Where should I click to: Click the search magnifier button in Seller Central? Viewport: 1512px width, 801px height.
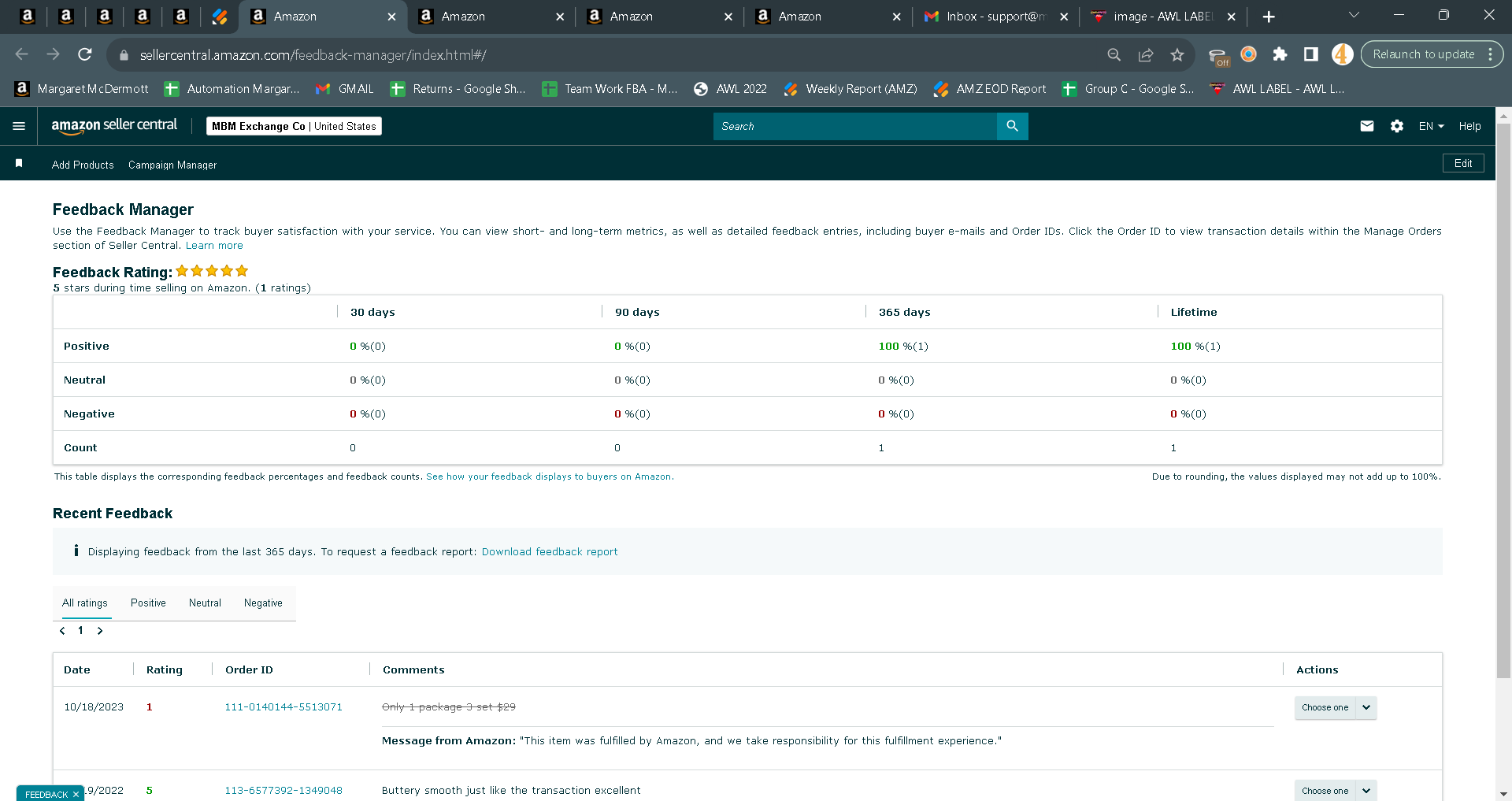[1012, 126]
